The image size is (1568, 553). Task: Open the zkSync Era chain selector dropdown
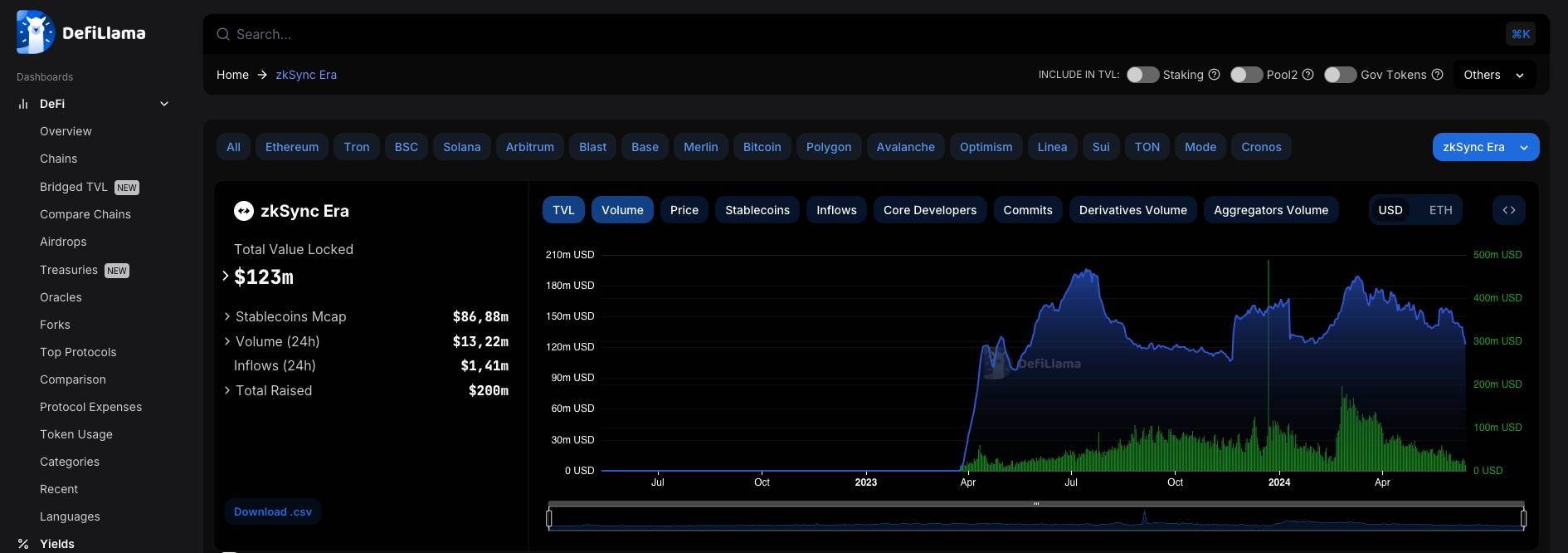point(1486,147)
